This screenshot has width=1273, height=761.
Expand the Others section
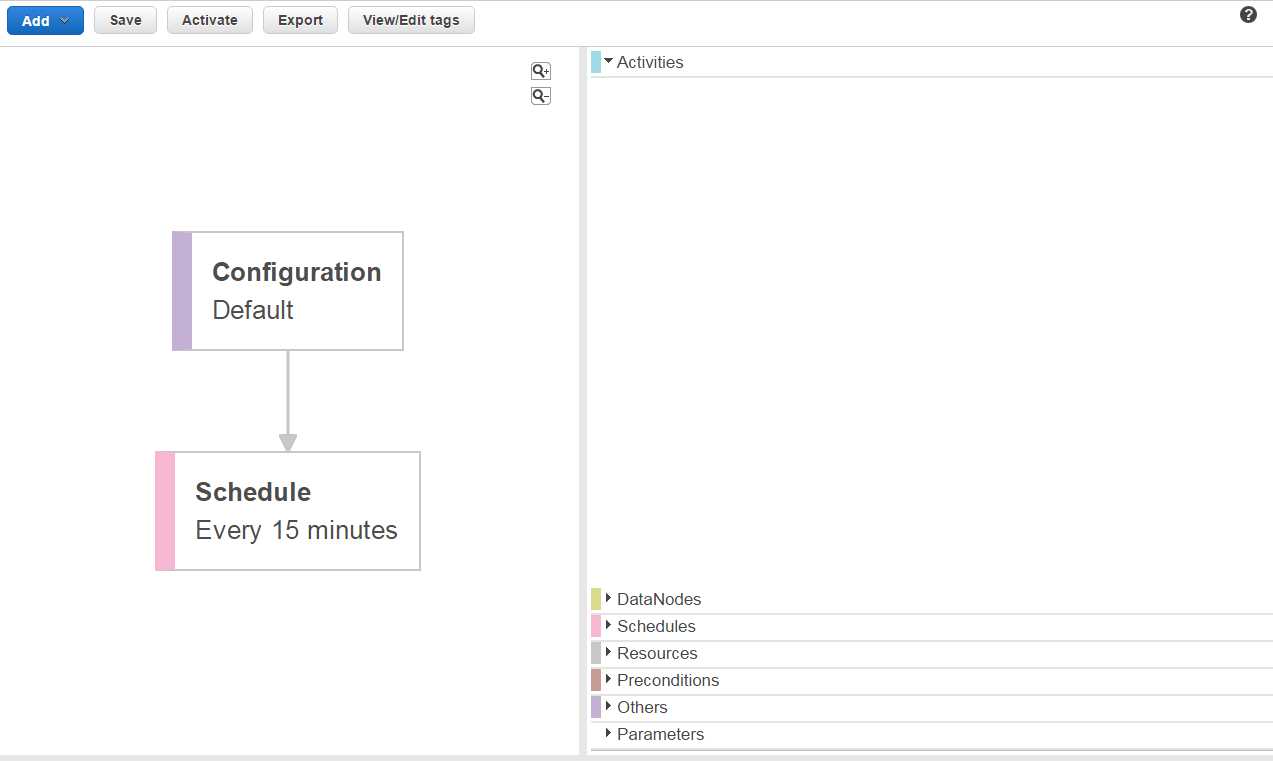(x=641, y=707)
